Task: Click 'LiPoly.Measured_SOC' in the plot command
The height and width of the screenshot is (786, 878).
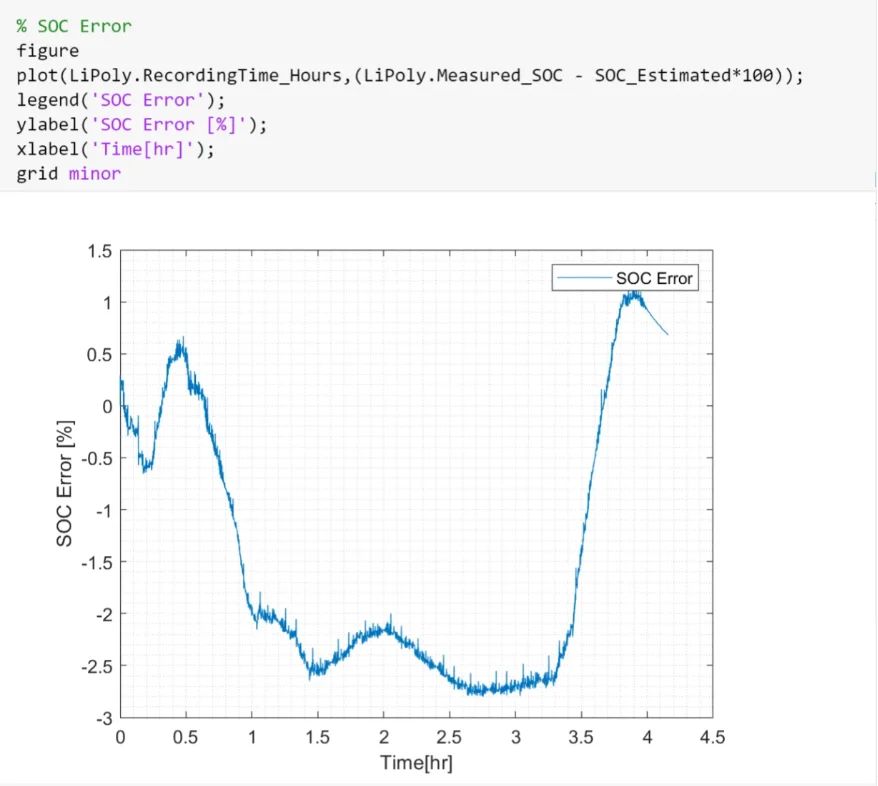Action: coord(463,76)
